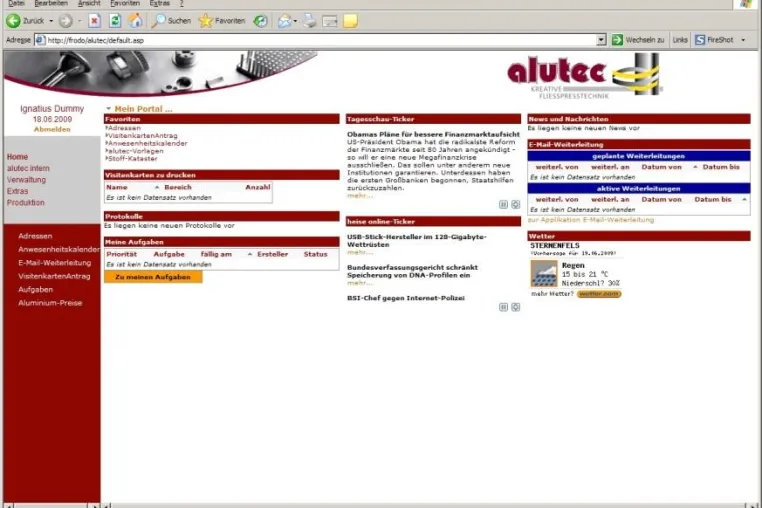This screenshot has width=762, height=508.
Task: Click the mail envelope toolbar icon
Action: coord(285,21)
